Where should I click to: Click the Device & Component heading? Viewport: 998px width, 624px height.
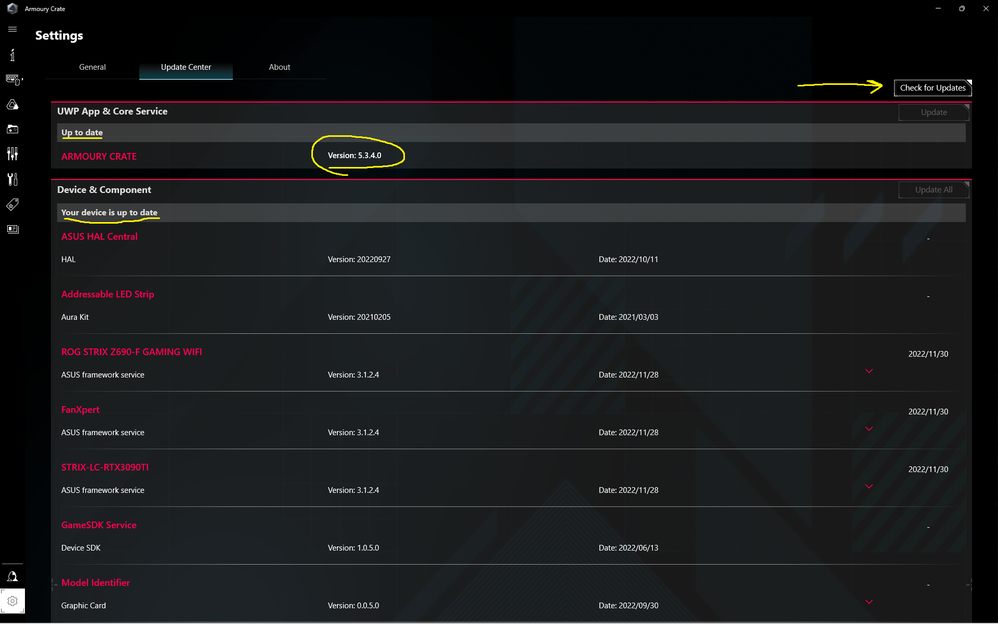104,190
